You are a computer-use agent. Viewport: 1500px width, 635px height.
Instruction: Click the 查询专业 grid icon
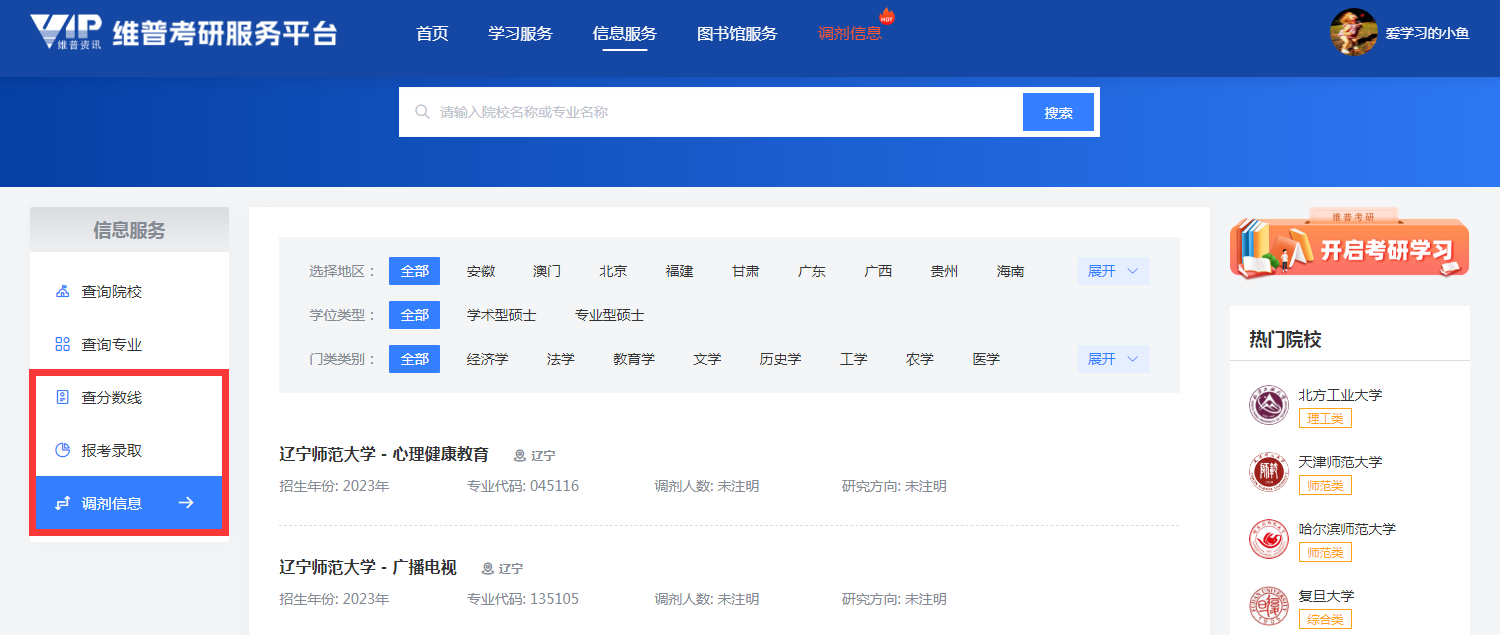[62, 345]
